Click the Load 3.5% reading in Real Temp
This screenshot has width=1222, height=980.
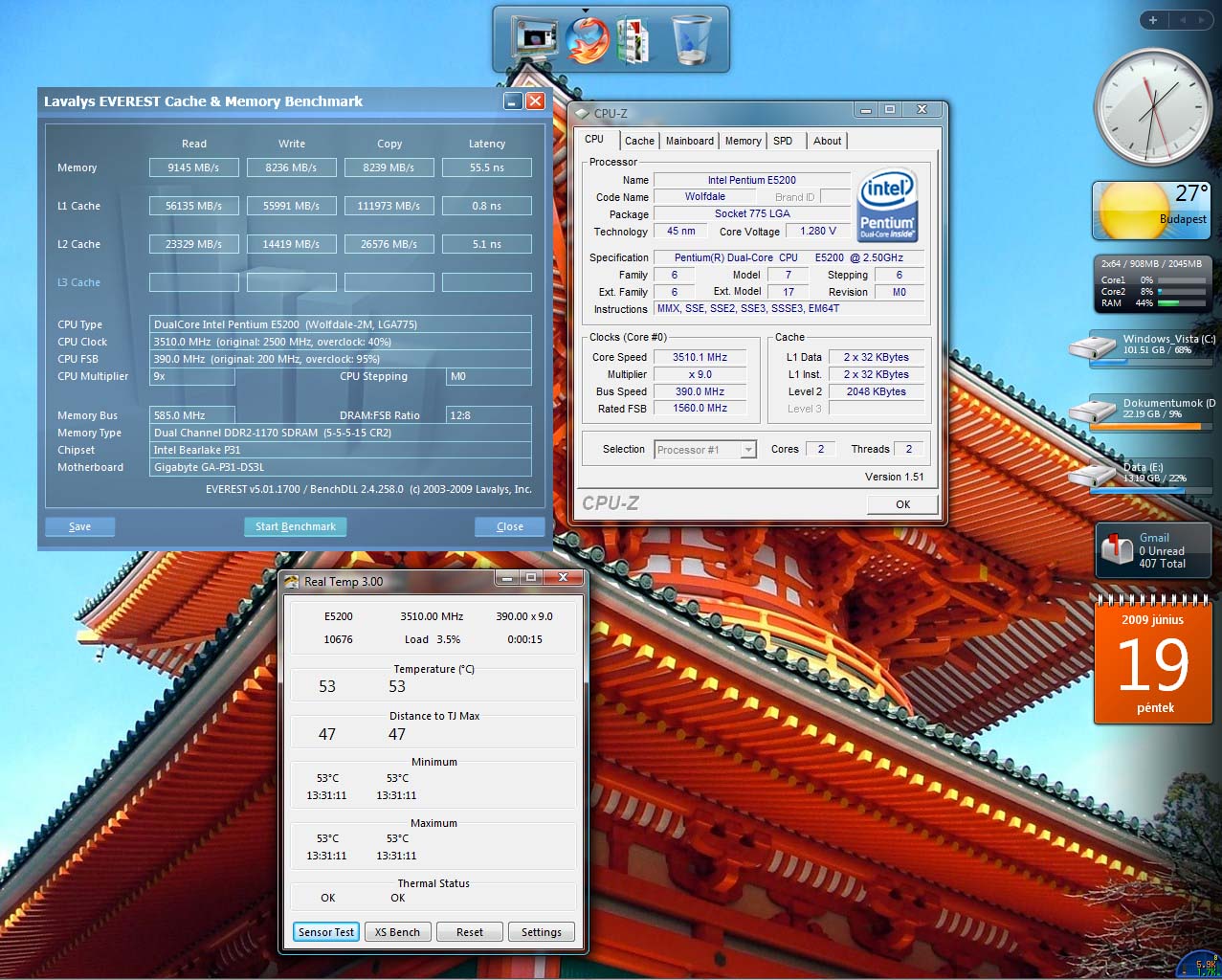[433, 639]
